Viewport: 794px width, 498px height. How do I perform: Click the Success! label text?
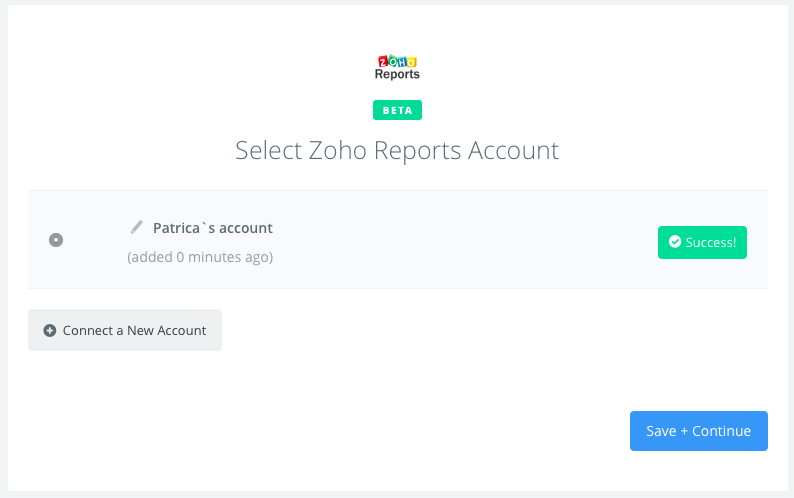click(x=710, y=242)
